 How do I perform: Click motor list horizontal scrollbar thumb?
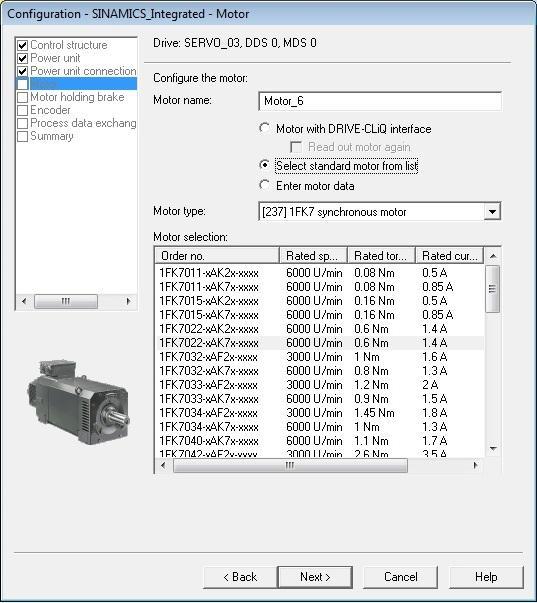pyautogui.click(x=290, y=465)
